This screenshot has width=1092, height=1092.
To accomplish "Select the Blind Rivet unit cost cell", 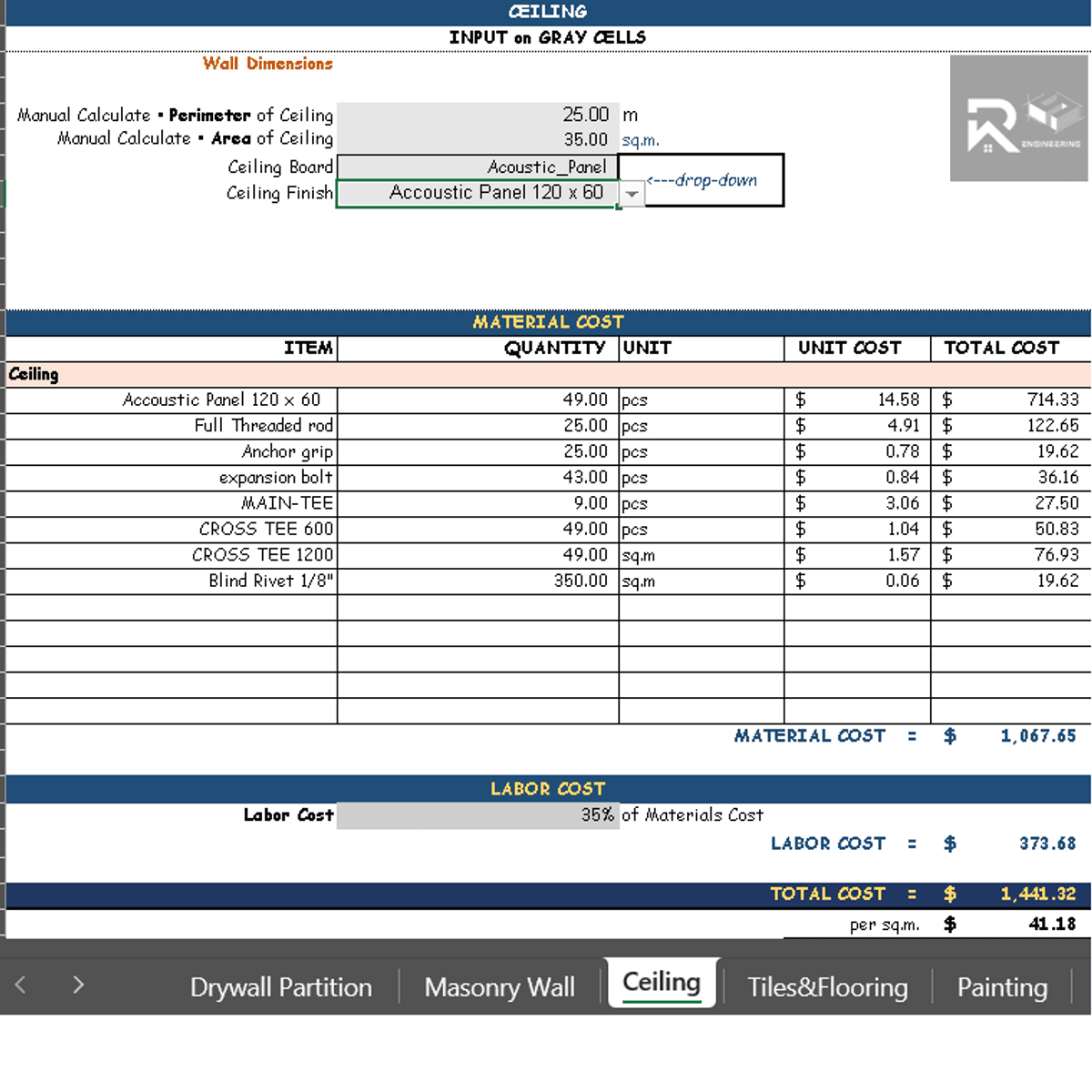I will [x=857, y=581].
